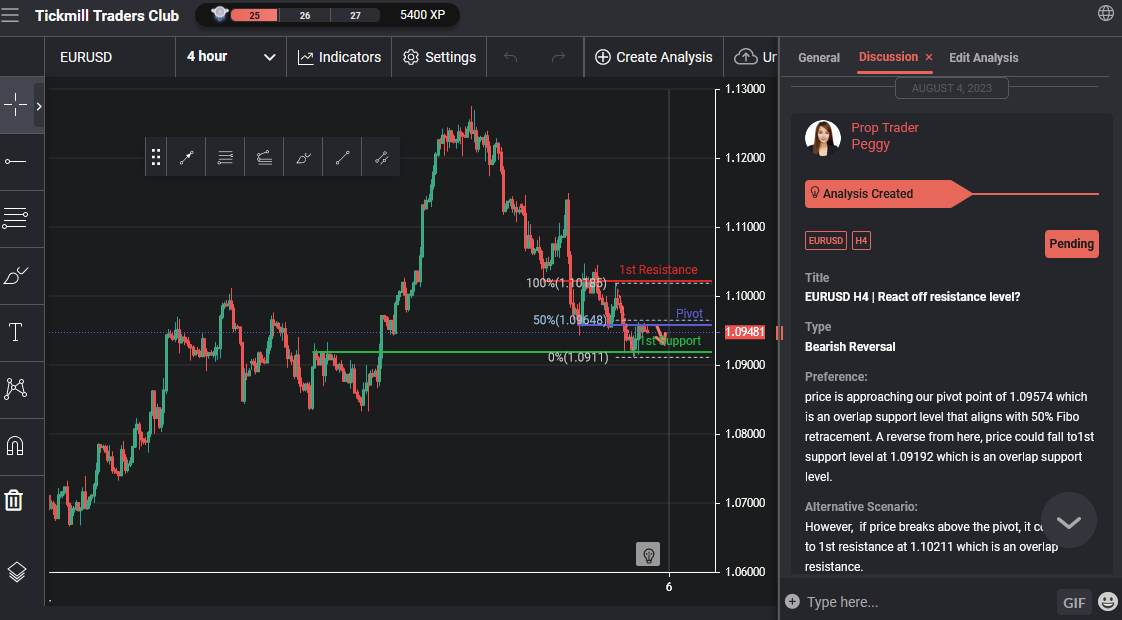Switch to the General tab
Screen dimensions: 1122x620
click(x=819, y=58)
